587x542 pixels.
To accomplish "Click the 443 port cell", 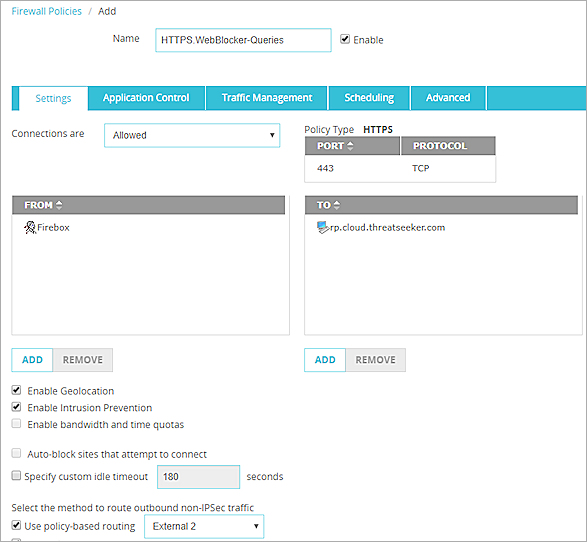I will point(325,168).
